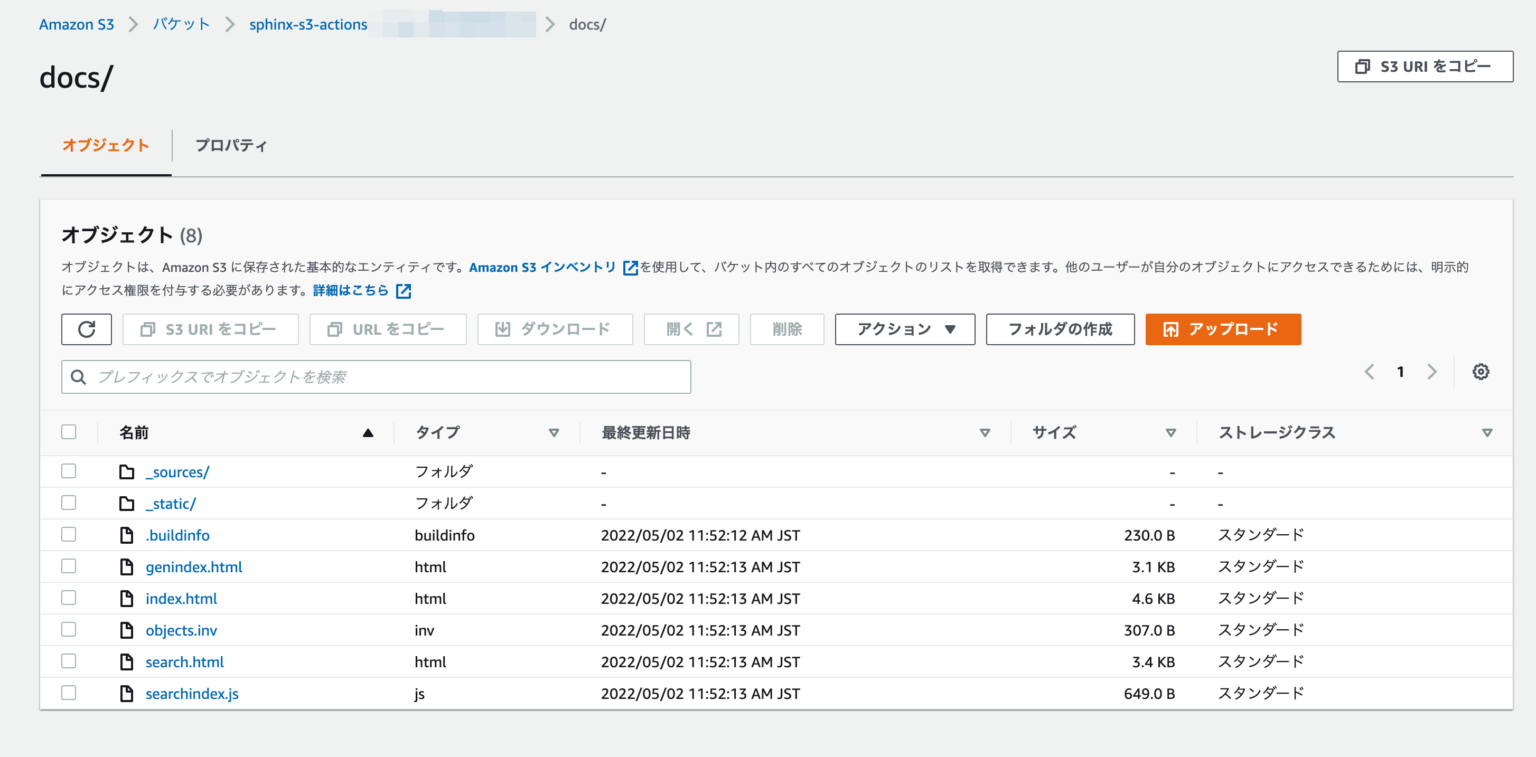This screenshot has height=757, width=1536.
Task: Click the external link icon after Amazon S3 インベントリ
Action: [x=631, y=268]
